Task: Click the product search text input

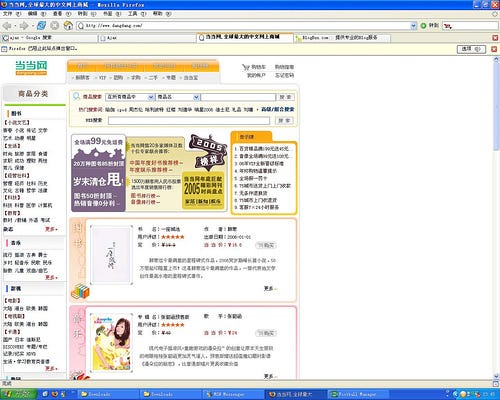Action: pyautogui.click(x=238, y=97)
